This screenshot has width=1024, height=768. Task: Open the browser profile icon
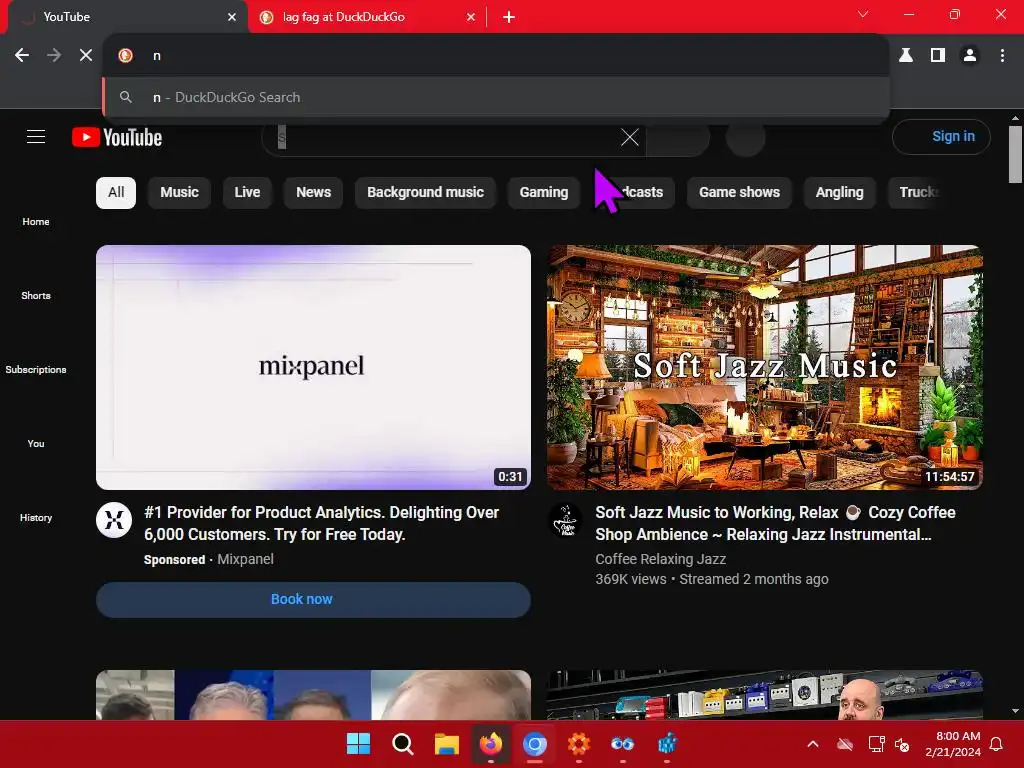tap(970, 56)
